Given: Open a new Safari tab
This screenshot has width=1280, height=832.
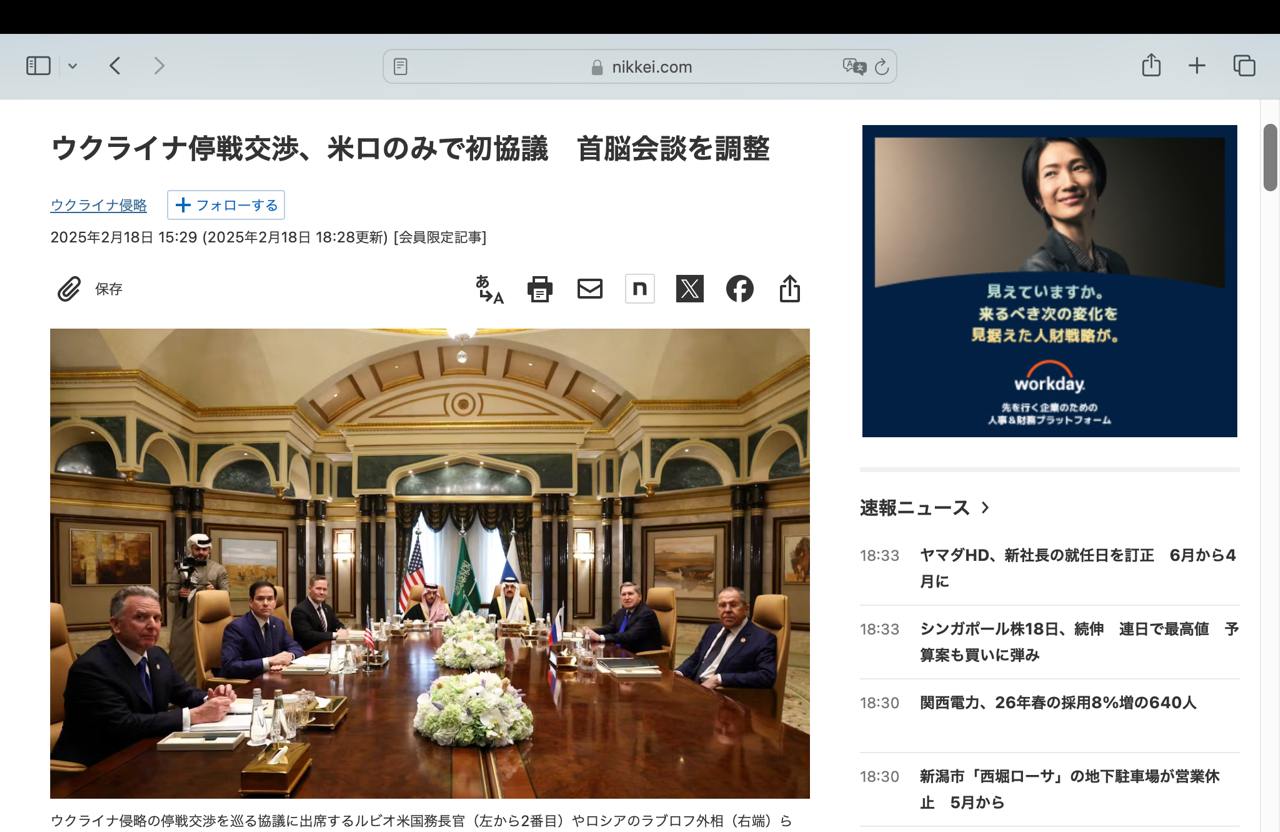Looking at the screenshot, I should (1197, 66).
